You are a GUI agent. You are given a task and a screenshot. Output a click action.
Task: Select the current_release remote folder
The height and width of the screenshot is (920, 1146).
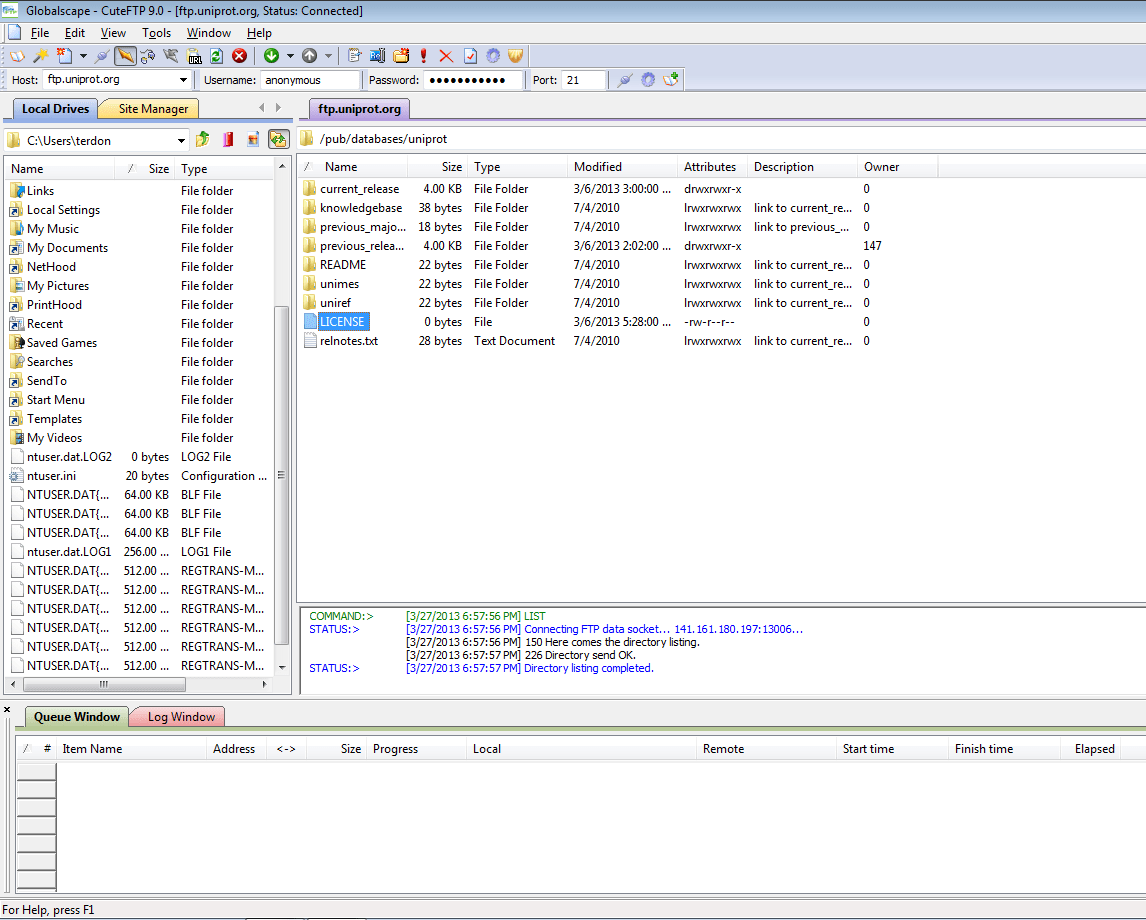pos(360,189)
